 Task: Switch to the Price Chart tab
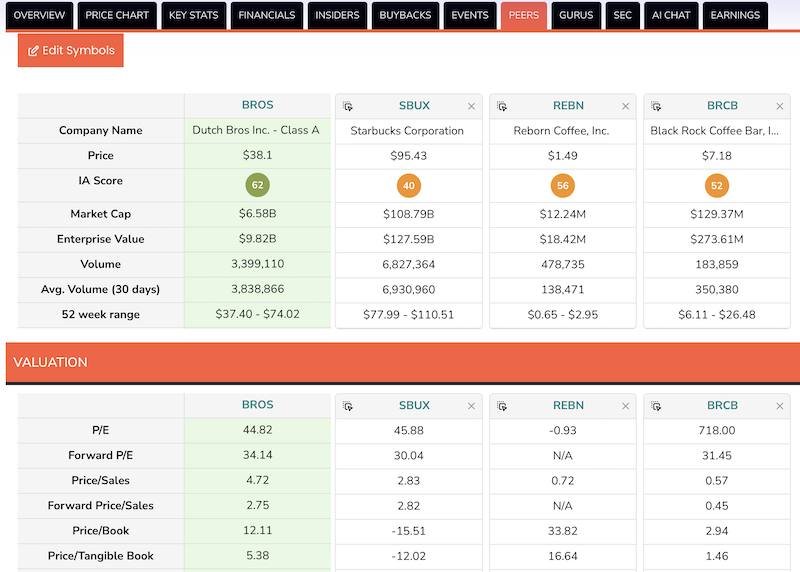pos(117,15)
